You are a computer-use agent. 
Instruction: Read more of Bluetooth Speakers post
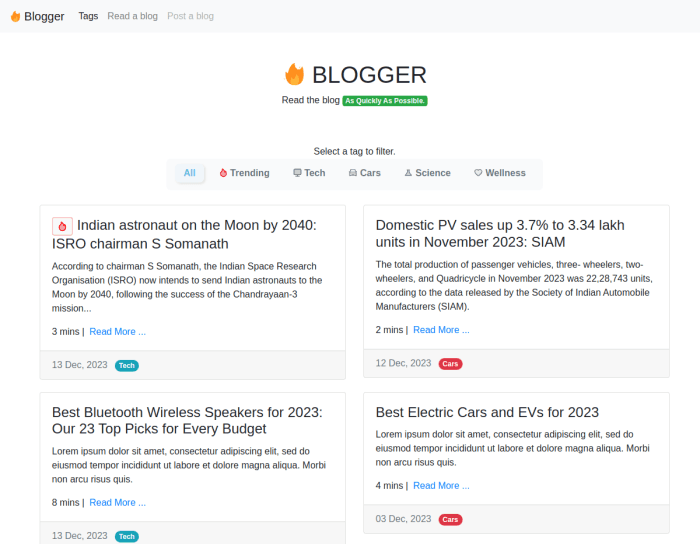[117, 502]
